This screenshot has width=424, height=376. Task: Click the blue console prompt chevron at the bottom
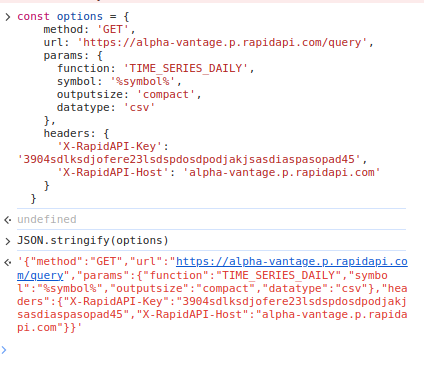4,350
